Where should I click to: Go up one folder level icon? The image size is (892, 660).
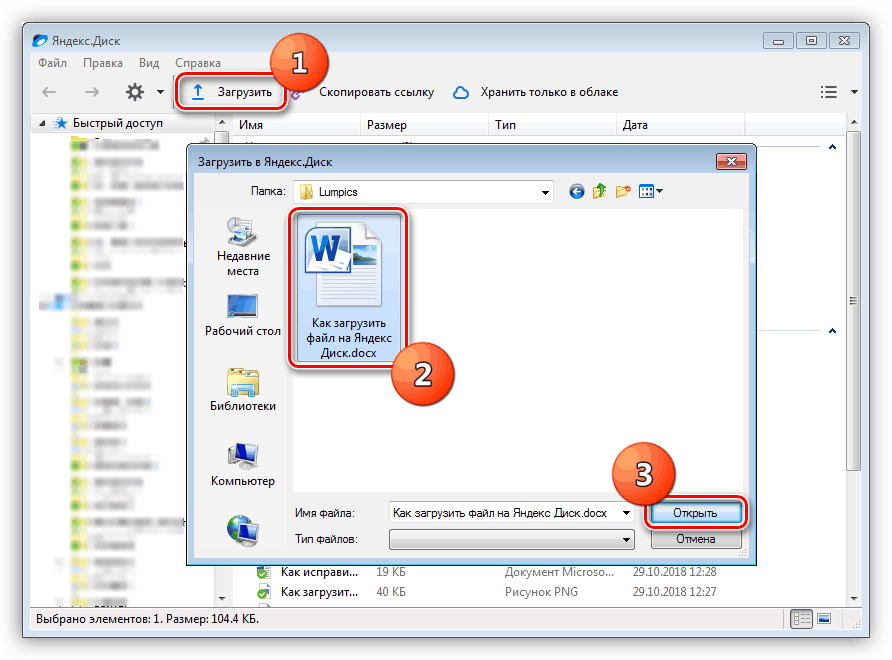[600, 191]
